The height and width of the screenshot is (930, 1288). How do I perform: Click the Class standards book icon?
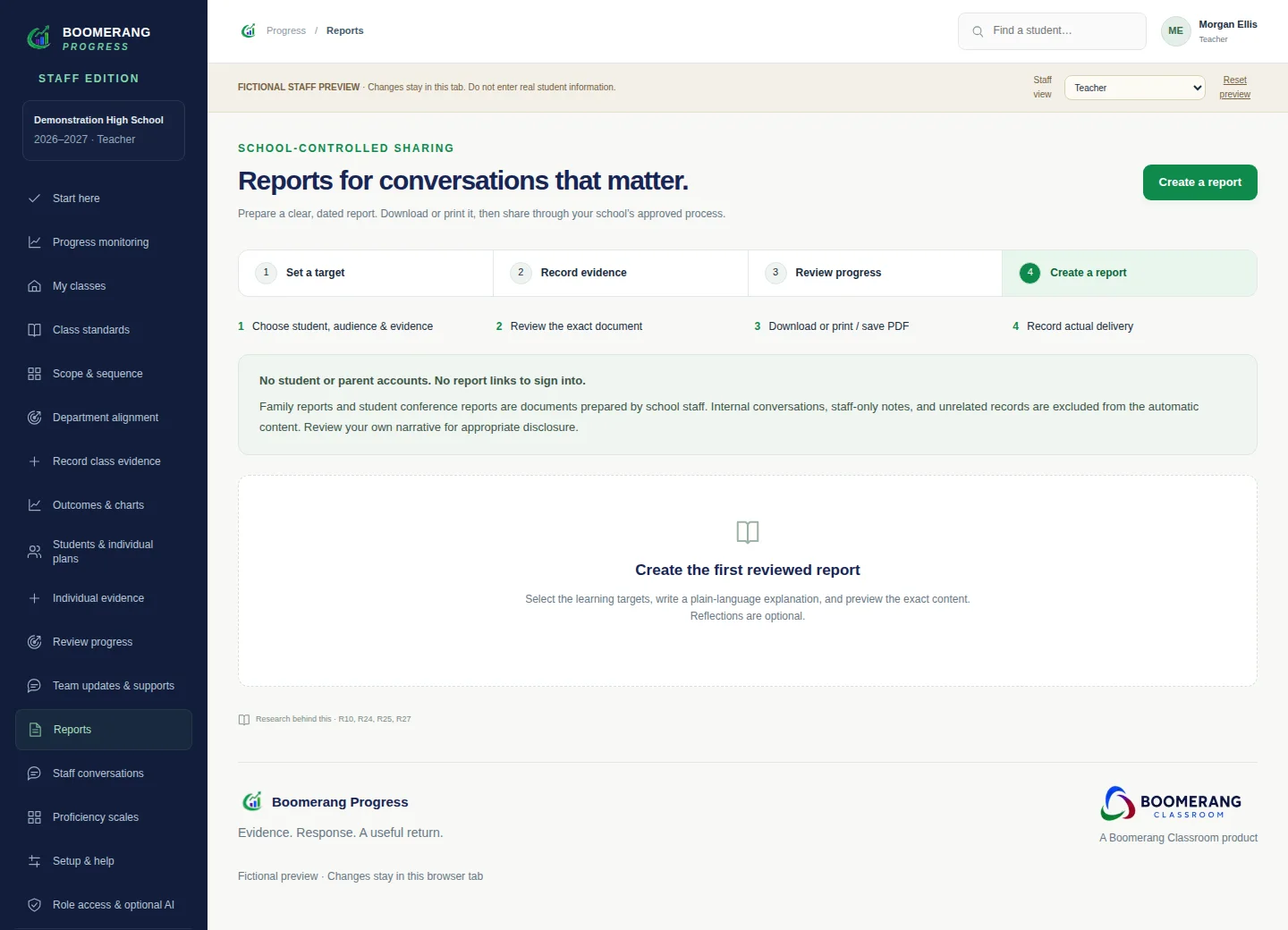[34, 330]
